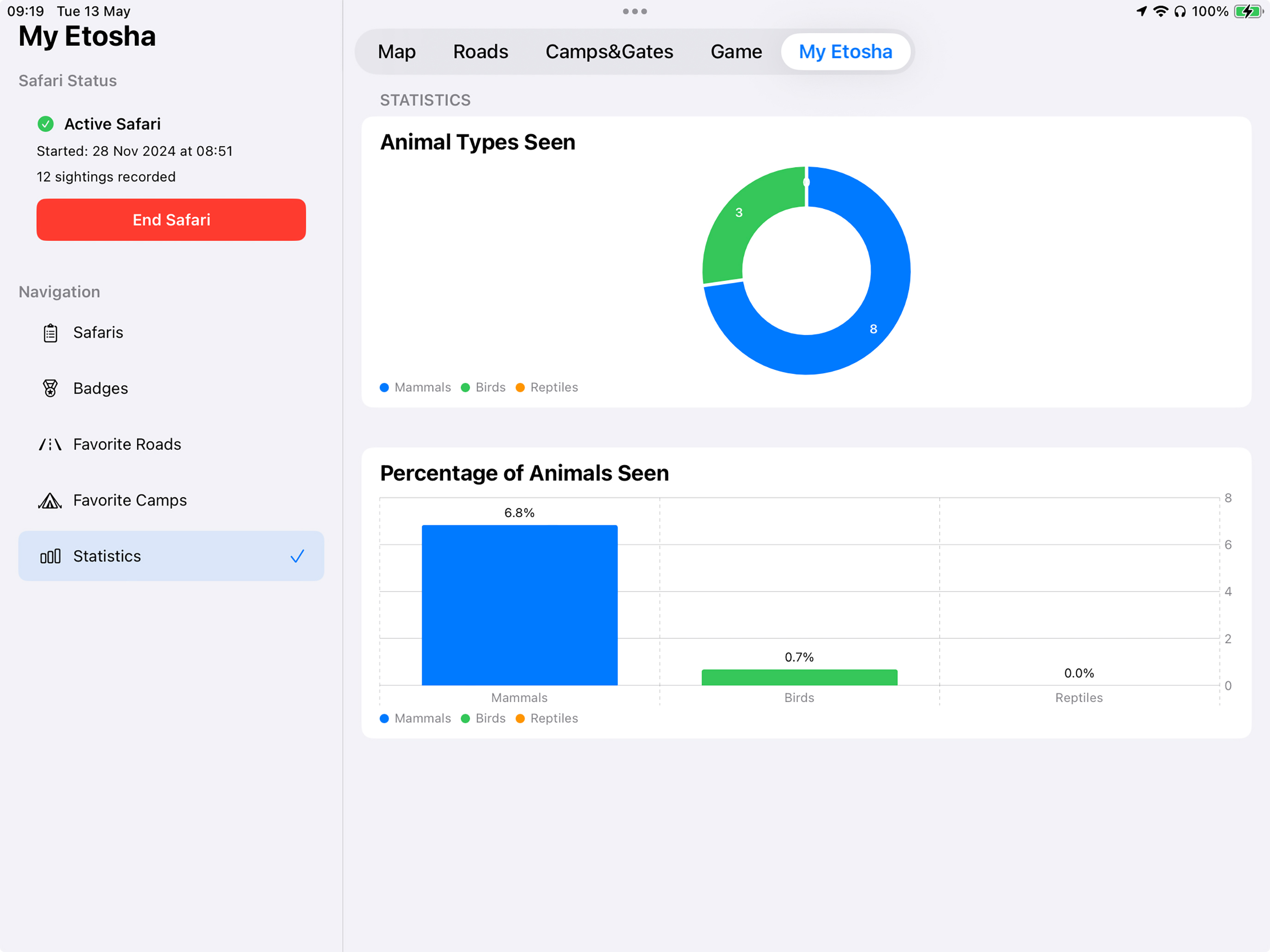
Task: Select Statistics navigation item
Action: pos(171,556)
